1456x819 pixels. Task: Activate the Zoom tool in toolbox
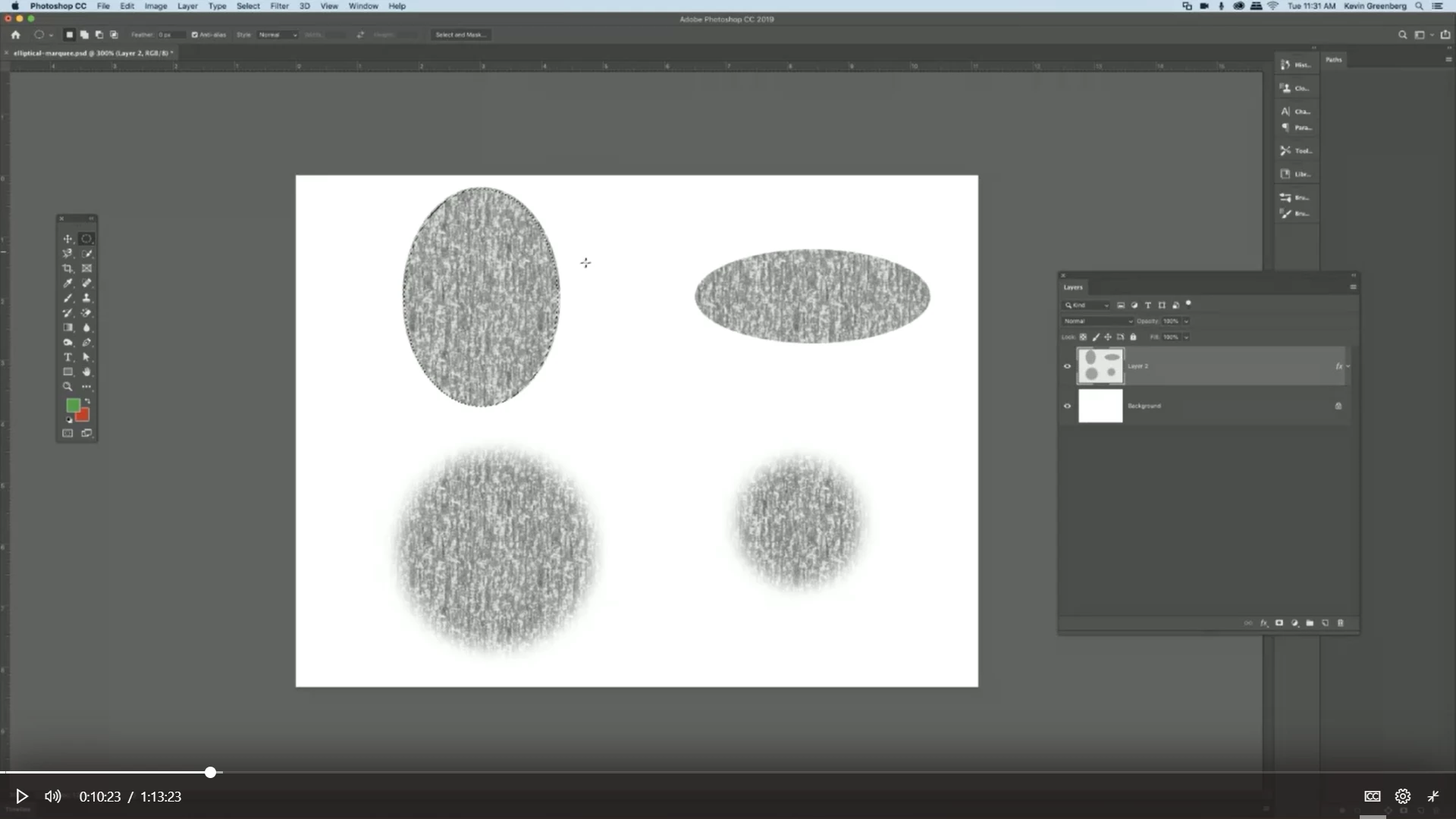click(67, 387)
